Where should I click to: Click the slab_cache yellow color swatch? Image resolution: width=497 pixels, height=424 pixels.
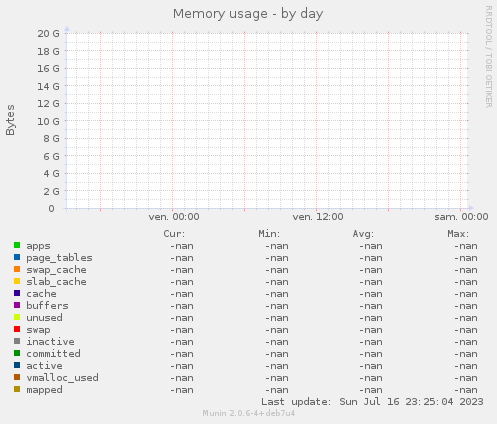point(17,281)
